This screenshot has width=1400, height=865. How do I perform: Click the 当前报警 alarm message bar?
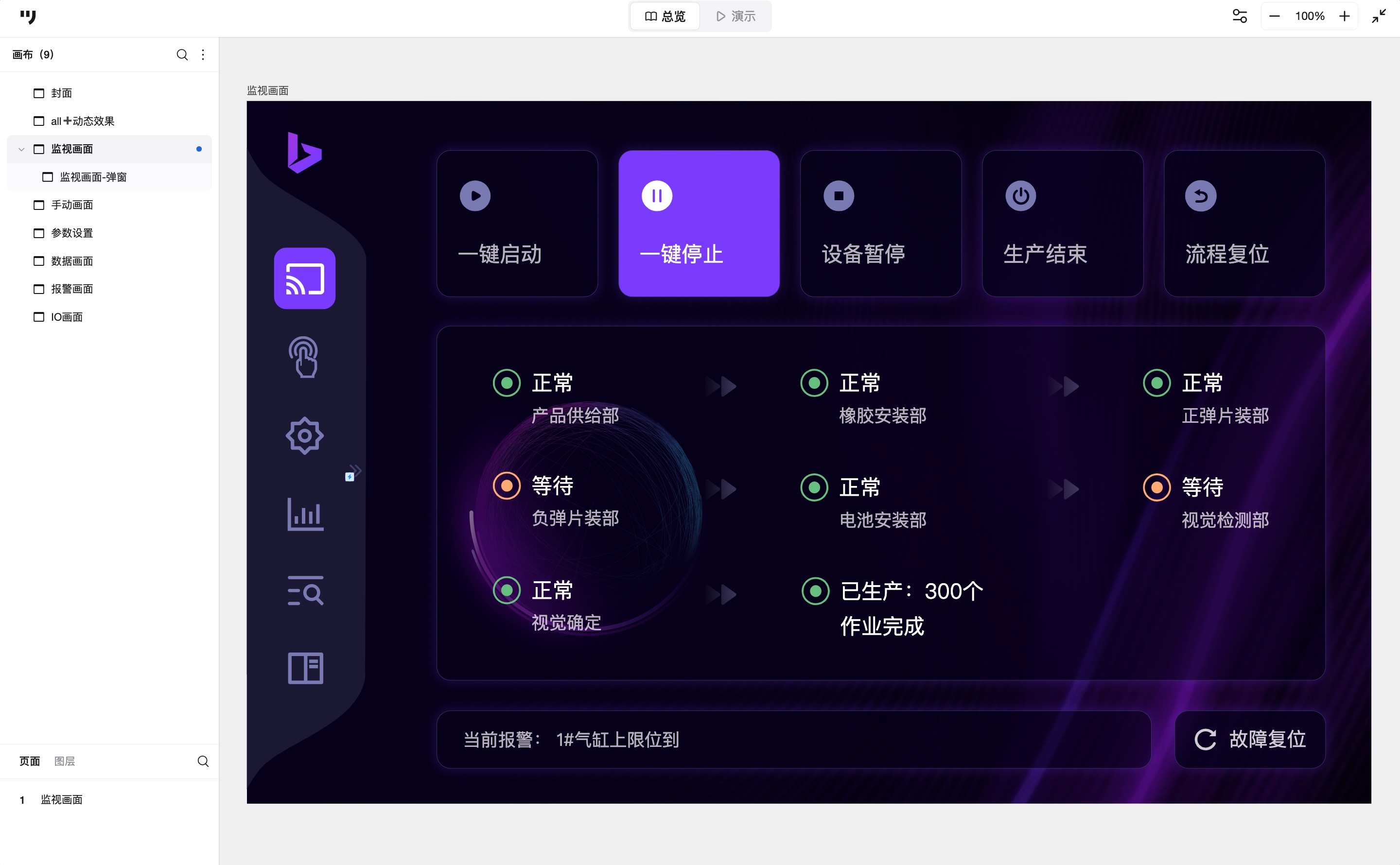point(793,739)
